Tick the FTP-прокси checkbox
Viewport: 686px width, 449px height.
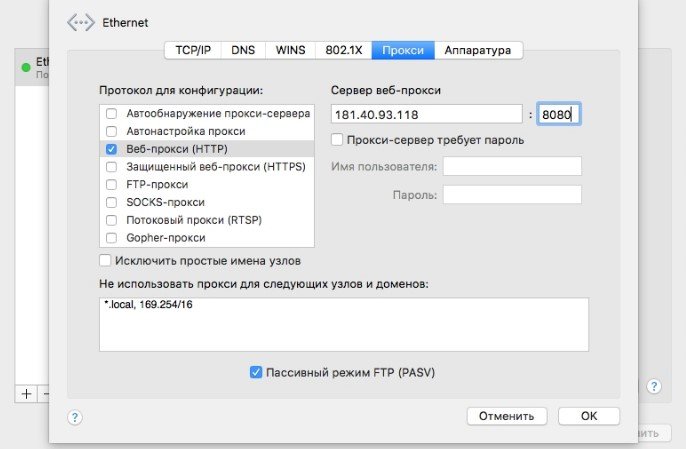112,184
